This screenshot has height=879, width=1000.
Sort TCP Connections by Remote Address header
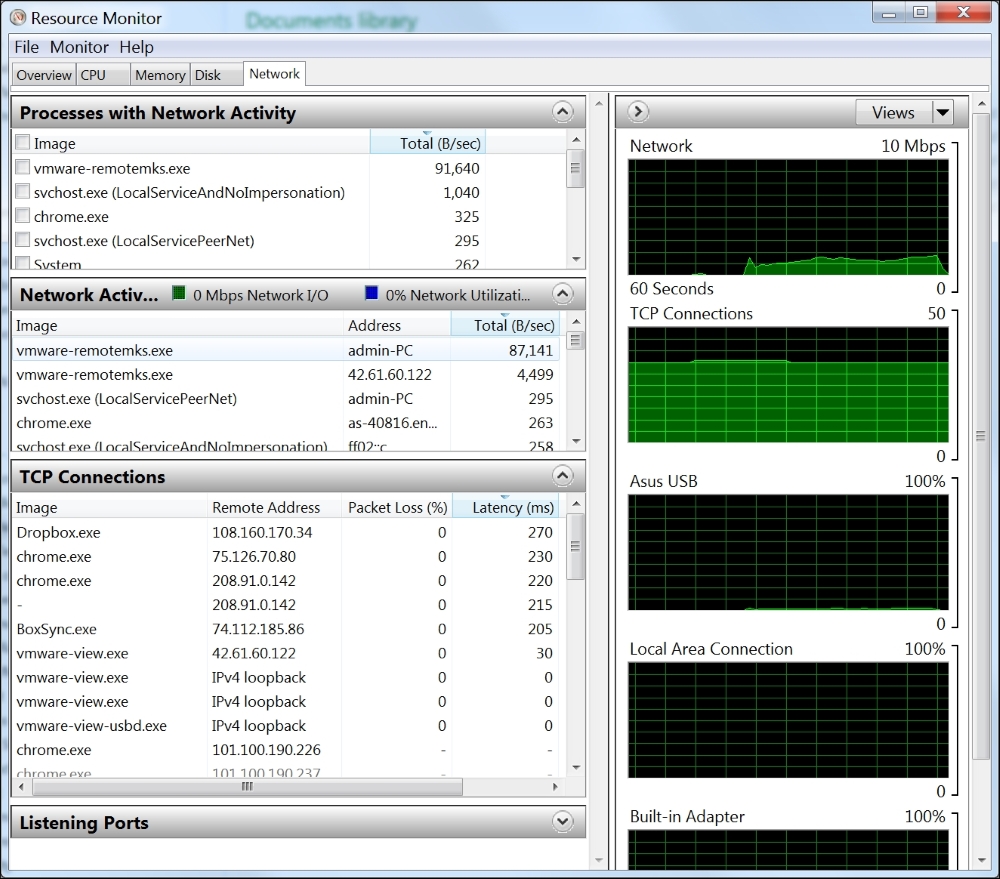click(274, 507)
